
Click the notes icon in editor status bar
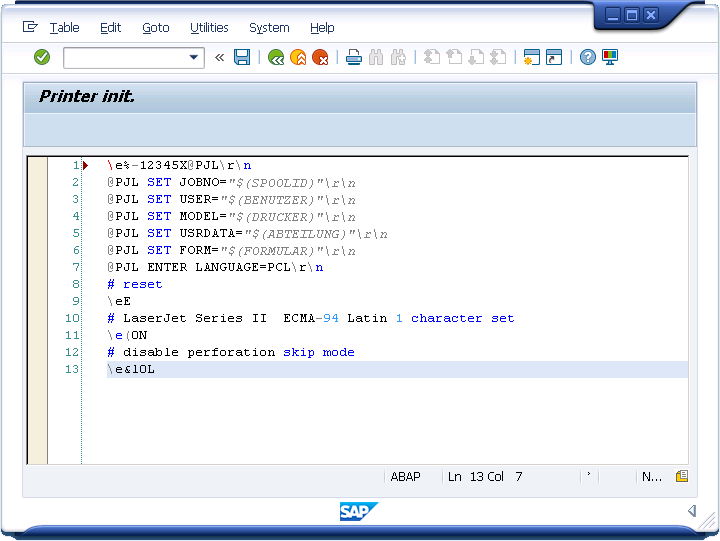click(681, 477)
